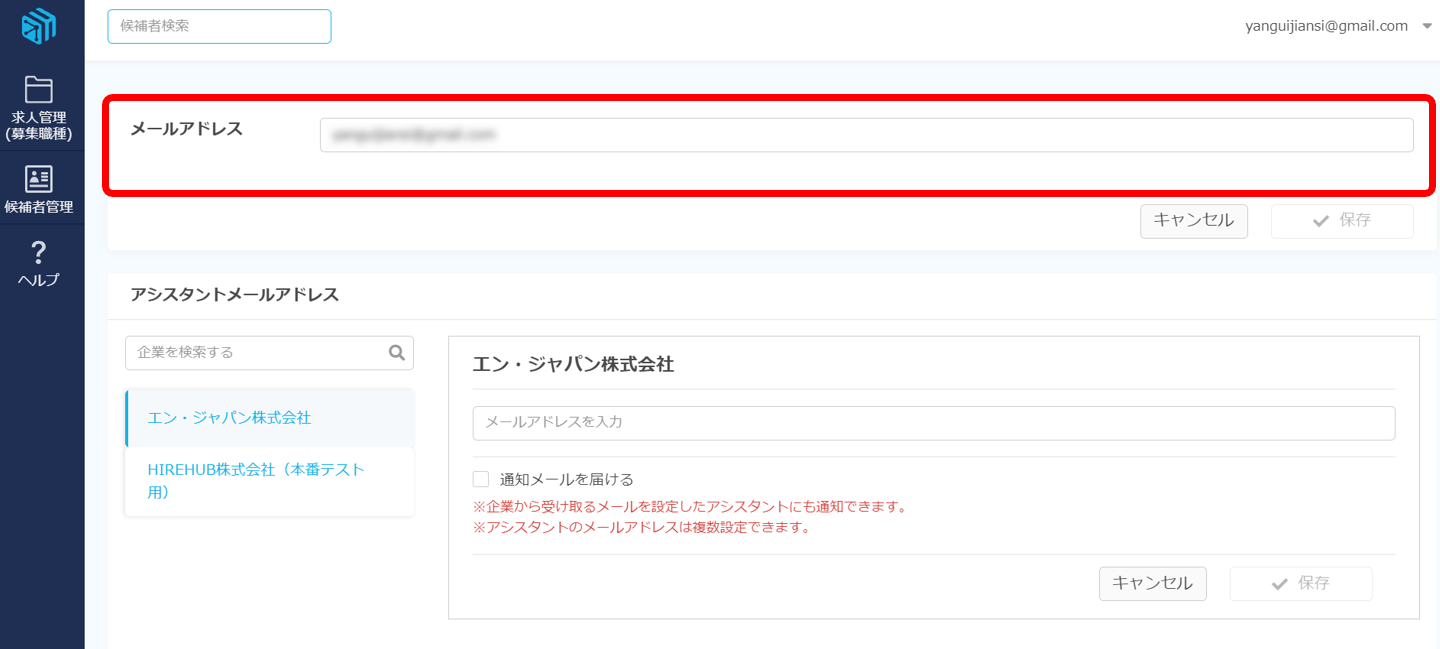Focus the 候補者検索 search box

[219, 27]
